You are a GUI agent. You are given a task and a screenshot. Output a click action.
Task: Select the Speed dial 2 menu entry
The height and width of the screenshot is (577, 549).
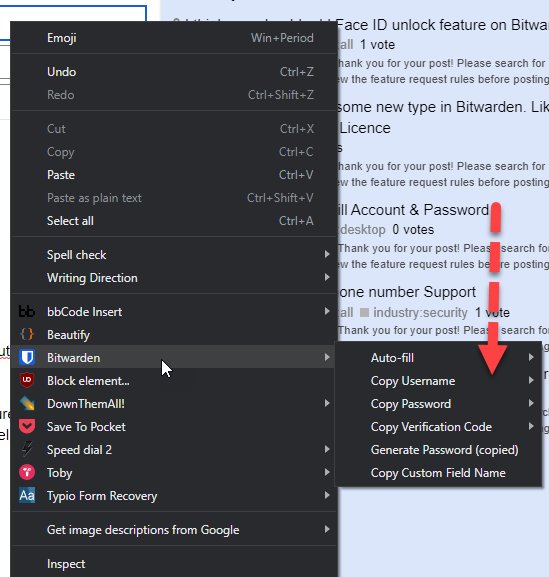[174, 450]
